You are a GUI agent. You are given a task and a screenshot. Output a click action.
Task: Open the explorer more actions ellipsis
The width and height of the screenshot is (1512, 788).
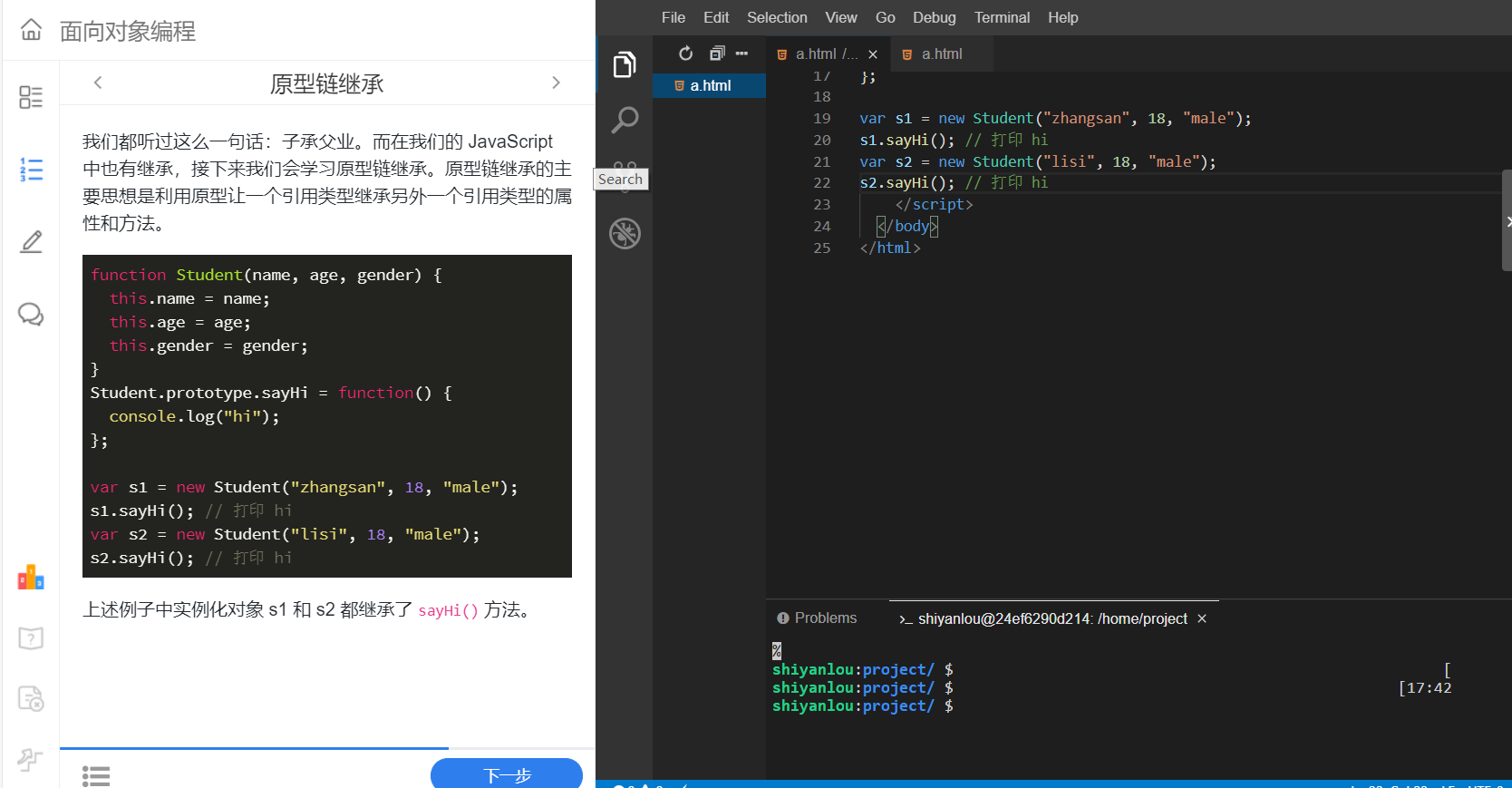pos(742,54)
